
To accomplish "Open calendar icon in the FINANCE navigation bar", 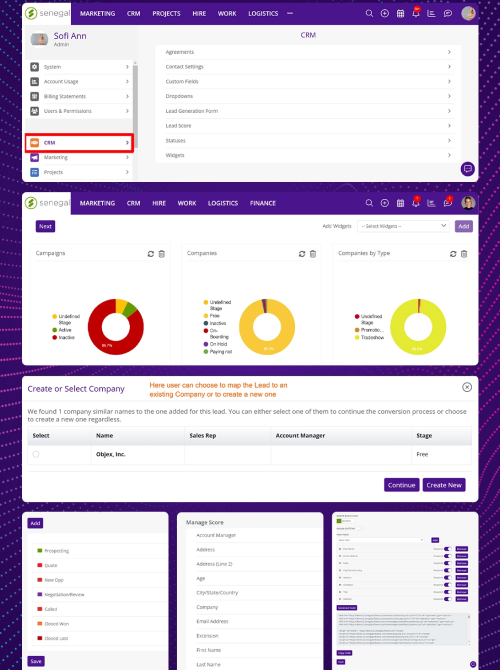I will point(400,203).
